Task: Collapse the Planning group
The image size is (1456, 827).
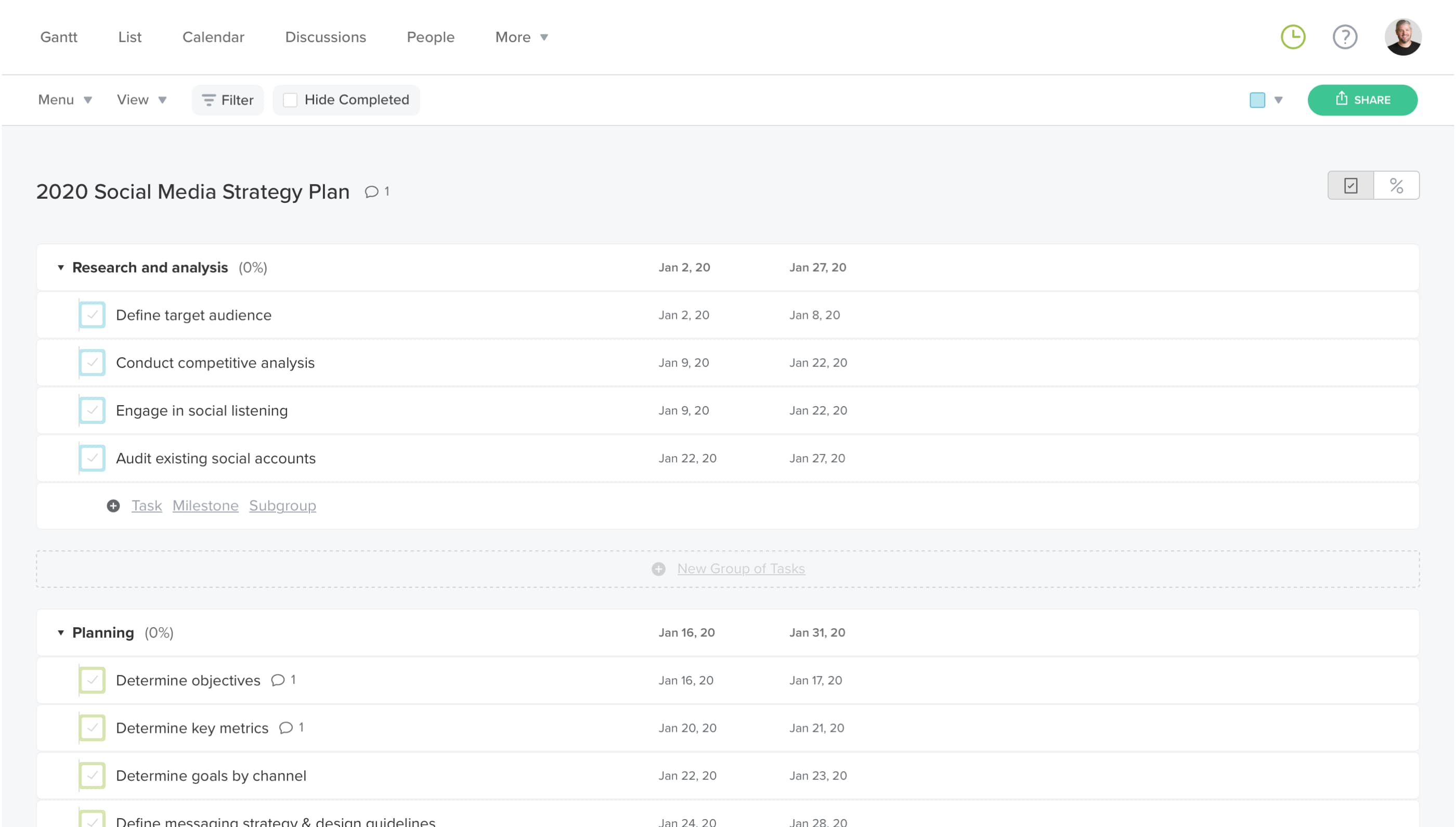Action: (61, 633)
